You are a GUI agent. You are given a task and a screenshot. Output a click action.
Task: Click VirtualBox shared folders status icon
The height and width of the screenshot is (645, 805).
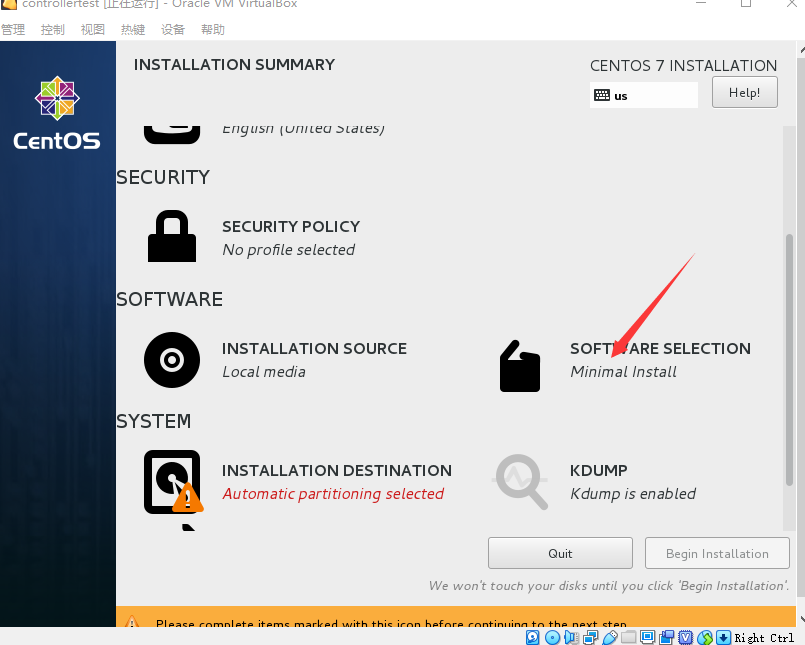tap(628, 637)
